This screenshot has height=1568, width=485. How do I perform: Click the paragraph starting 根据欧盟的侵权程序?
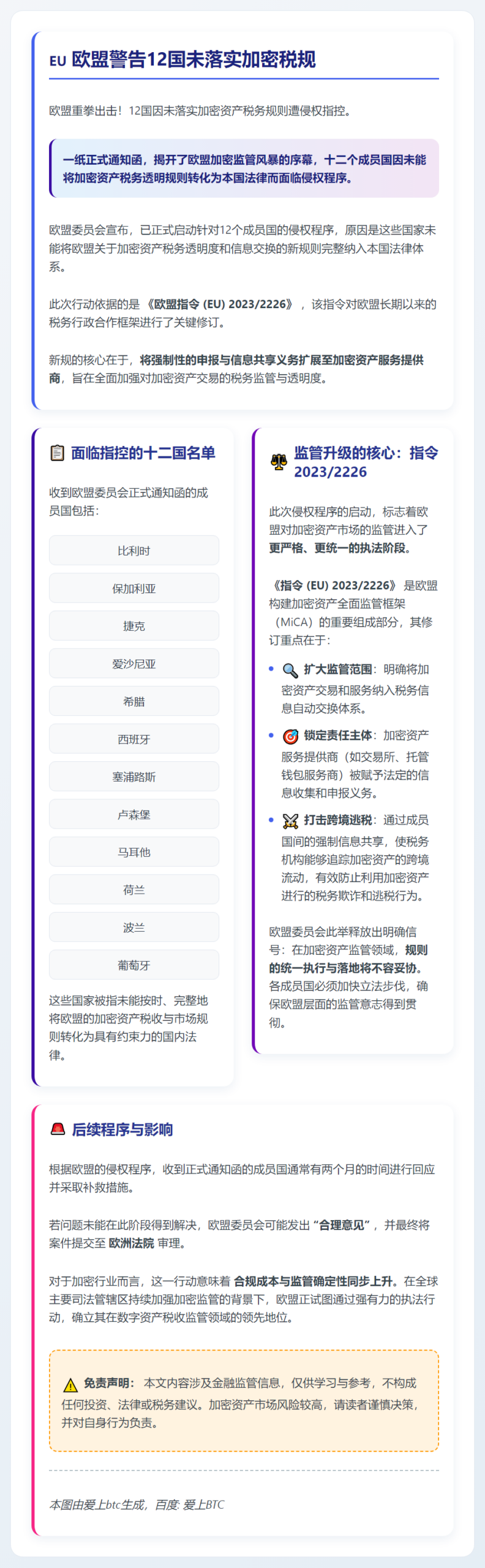click(242, 1178)
